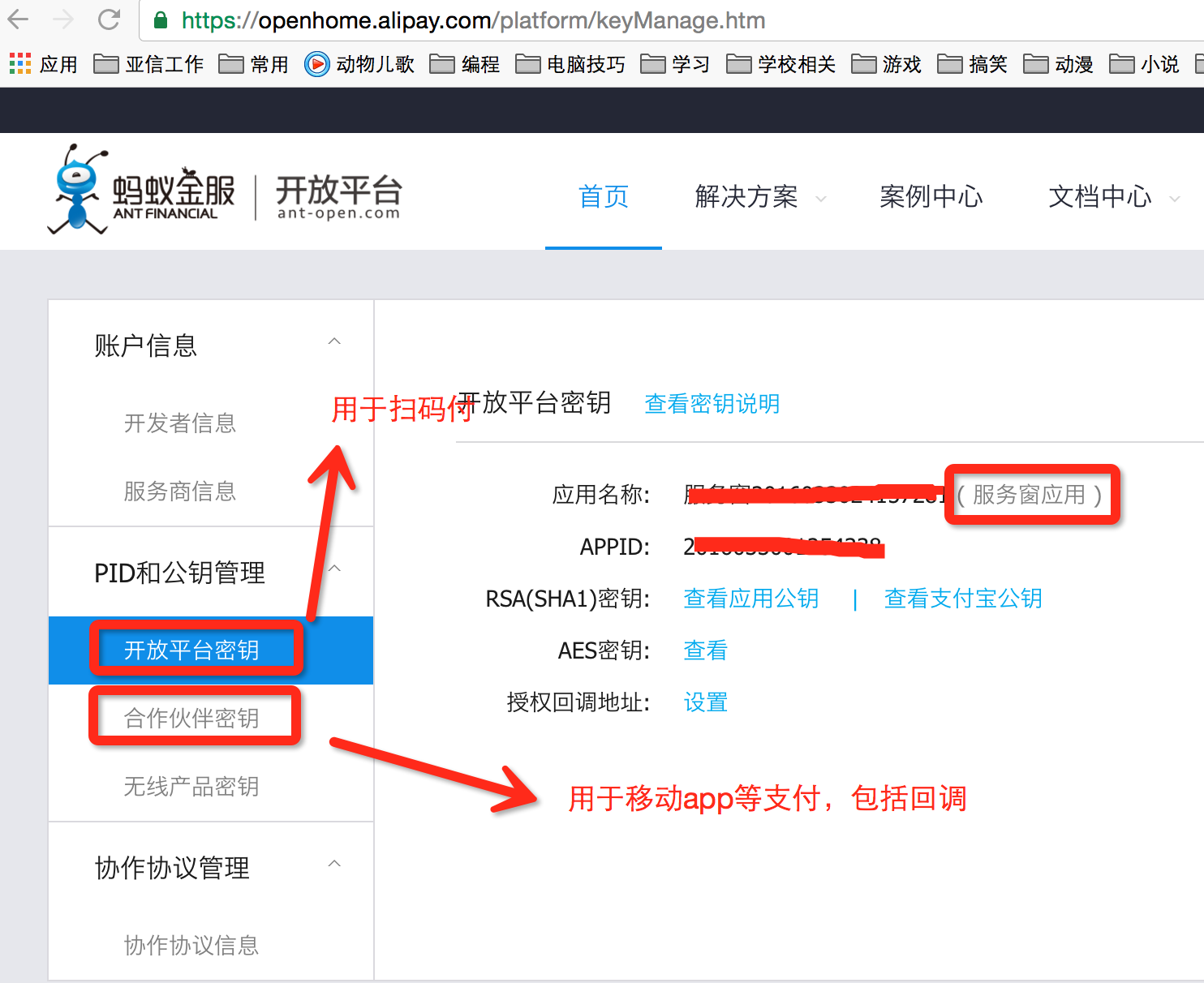
Task: Open the 解决方案 navigation menu
Action: tap(746, 196)
